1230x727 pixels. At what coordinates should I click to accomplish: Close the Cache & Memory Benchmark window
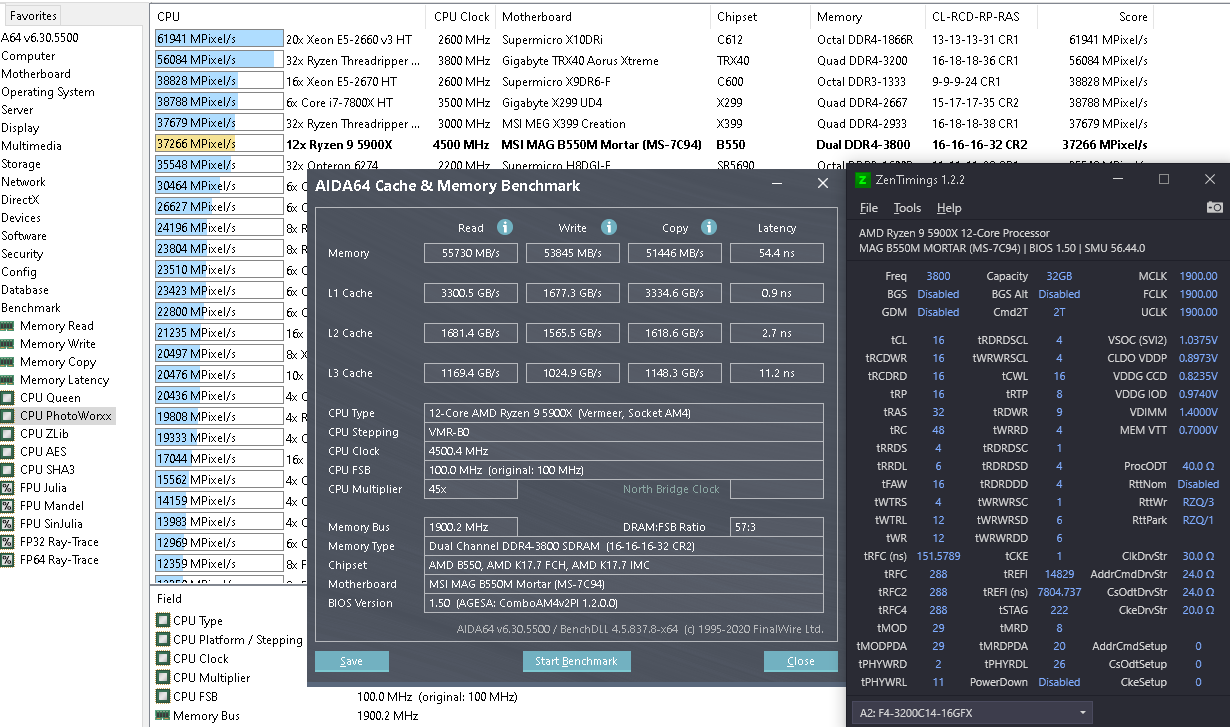click(822, 184)
